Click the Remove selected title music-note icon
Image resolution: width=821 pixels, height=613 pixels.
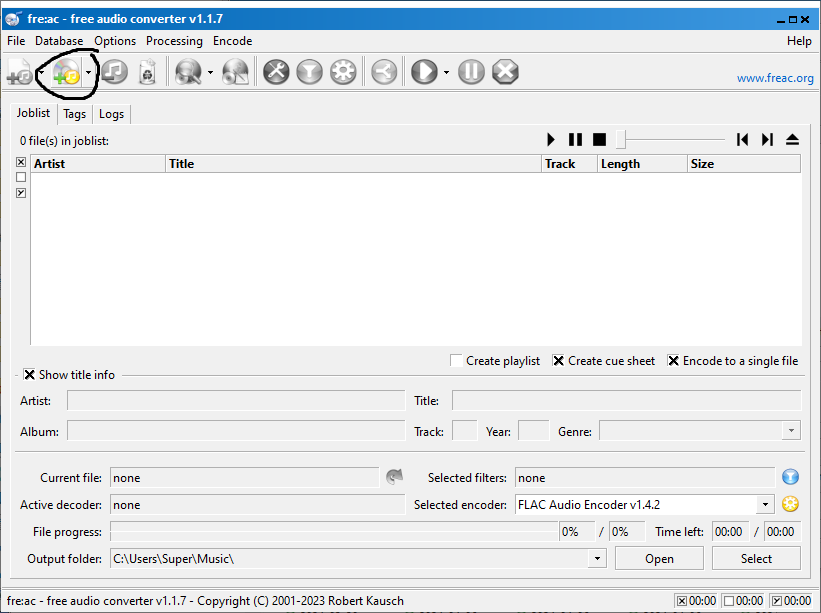pyautogui.click(x=114, y=72)
